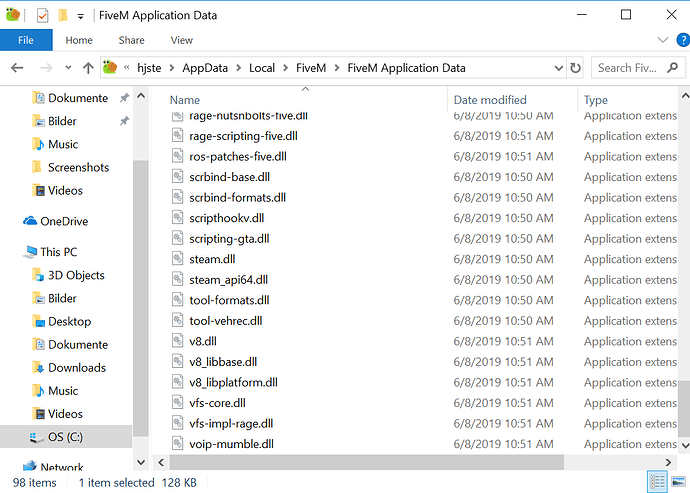Select OneDrive in navigation pane

64,221
